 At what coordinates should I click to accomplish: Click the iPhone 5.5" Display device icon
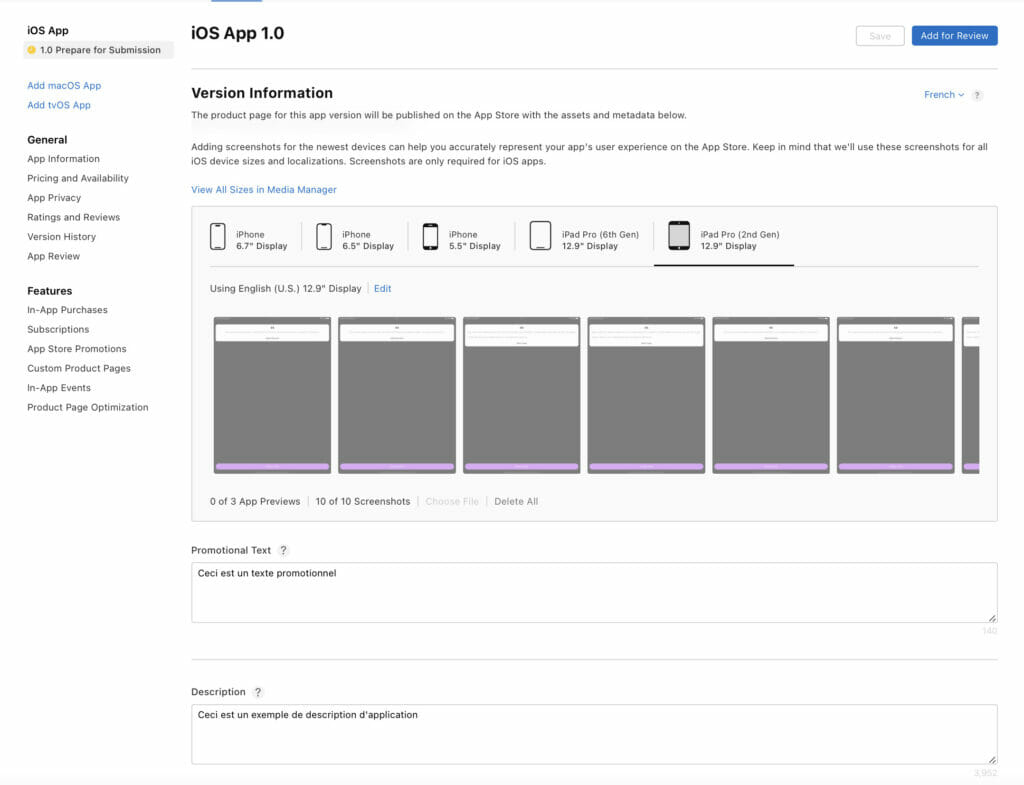(430, 237)
